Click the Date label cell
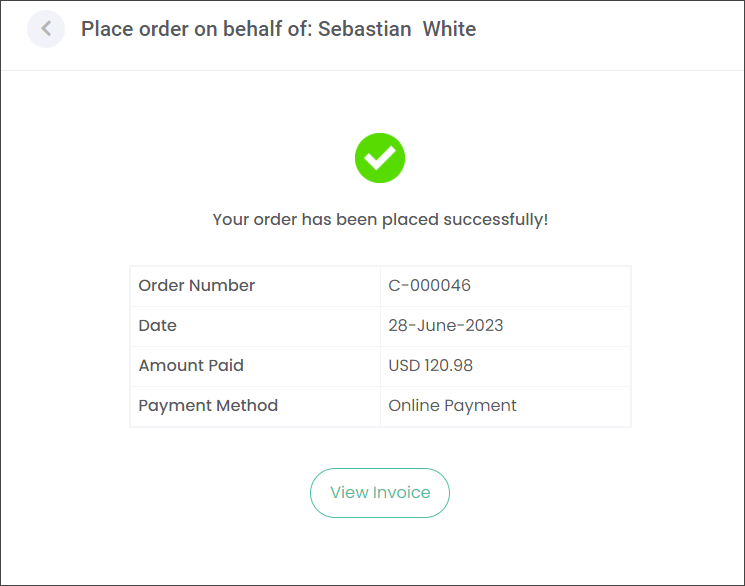This screenshot has height=586, width=745. (x=255, y=327)
